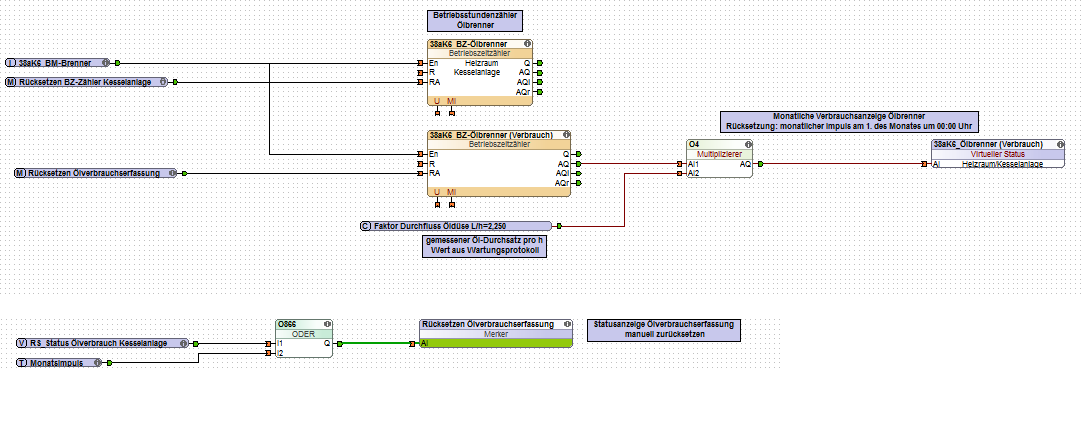Viewport: 1087px width, 424px height.
Task: Click green wire between ODER and Merker
Action: click(376, 343)
